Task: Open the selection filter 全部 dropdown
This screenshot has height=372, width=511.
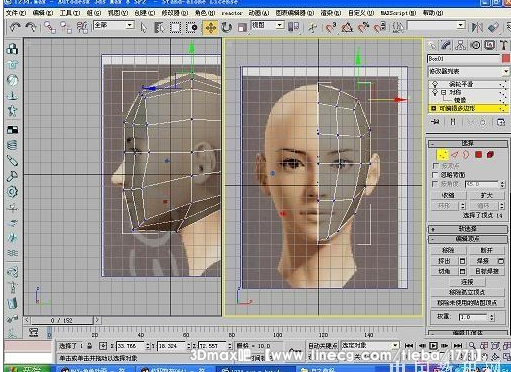Action: tap(130, 25)
